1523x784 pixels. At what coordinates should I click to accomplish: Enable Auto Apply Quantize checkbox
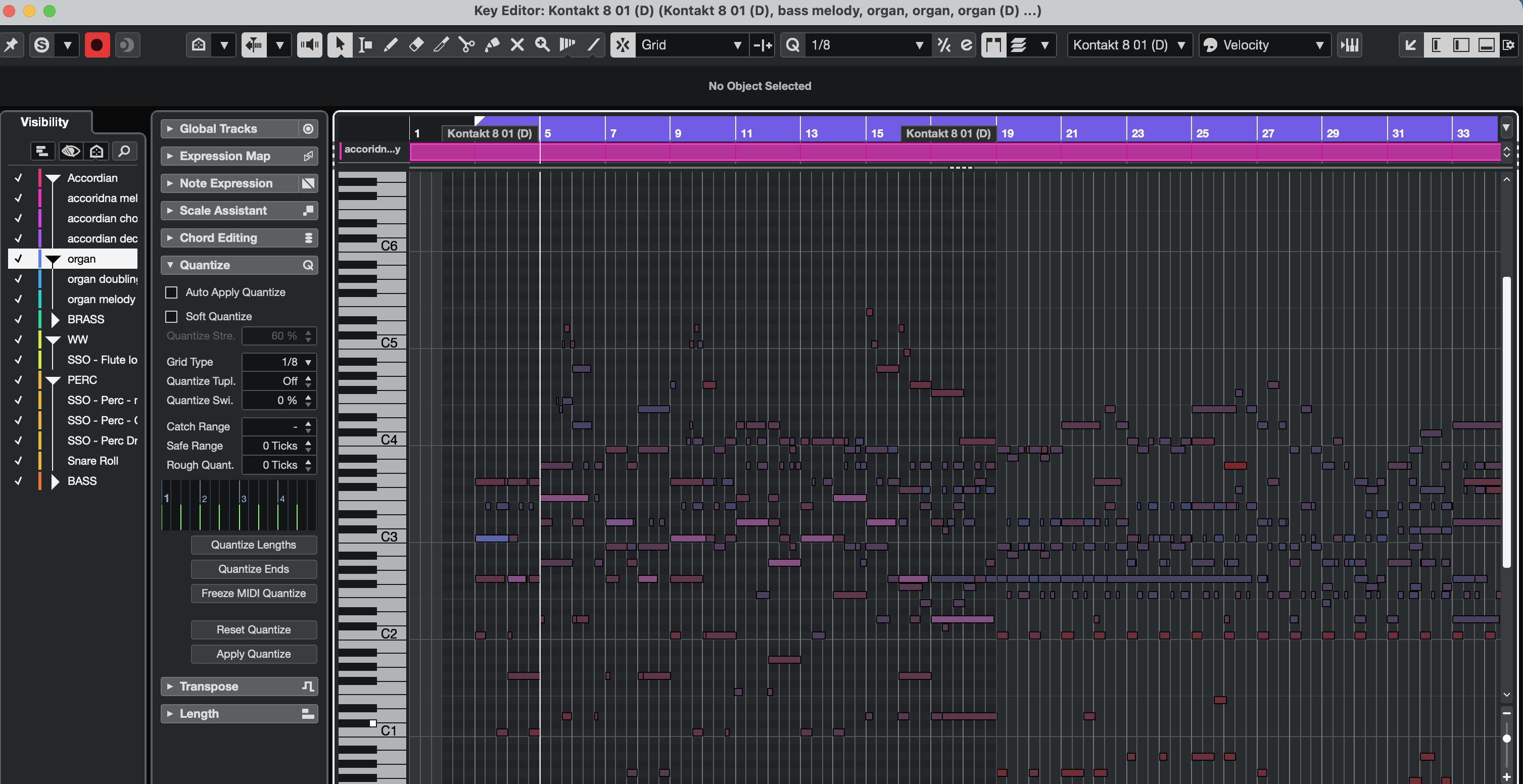[171, 292]
